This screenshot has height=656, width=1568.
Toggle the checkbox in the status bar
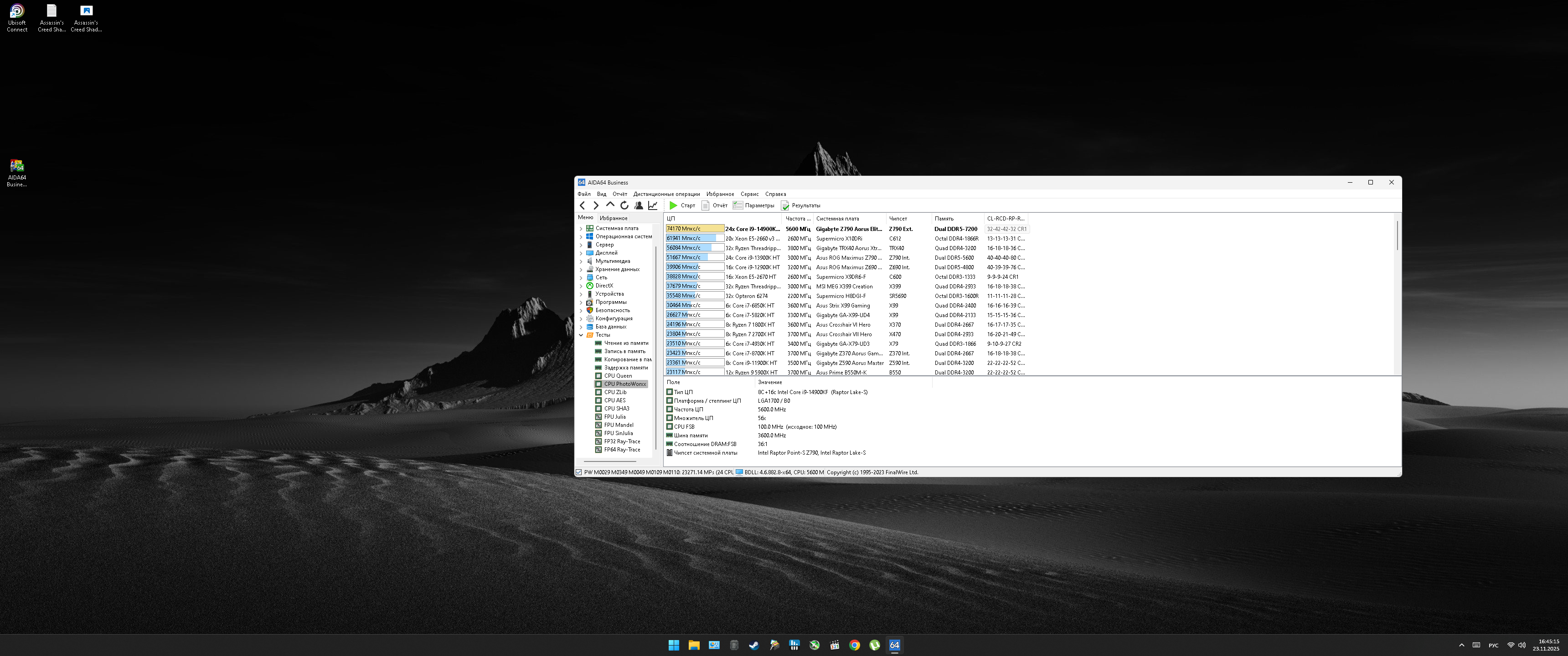click(x=579, y=472)
